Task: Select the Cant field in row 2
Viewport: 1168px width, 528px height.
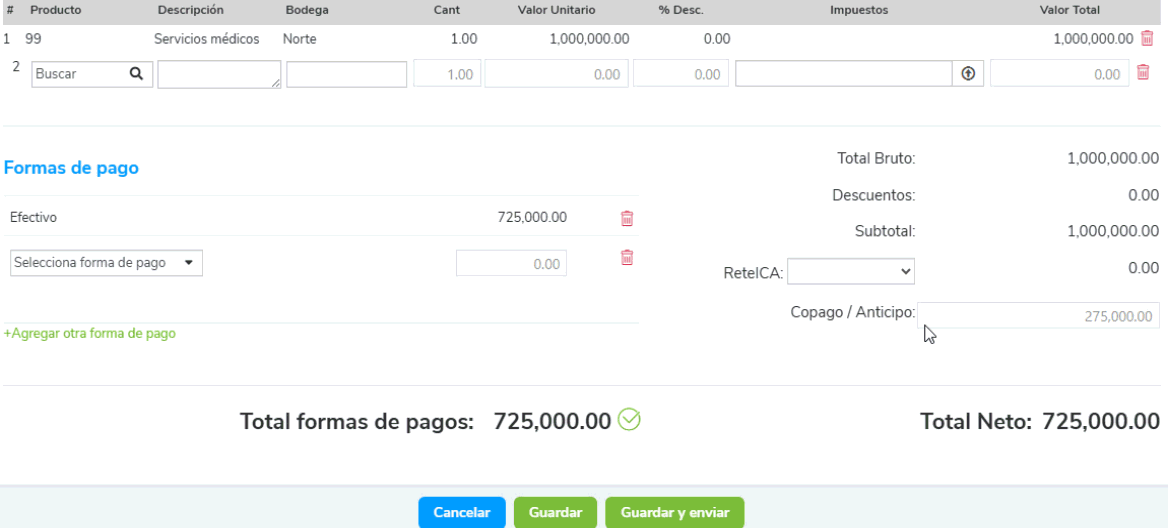Action: [447, 75]
